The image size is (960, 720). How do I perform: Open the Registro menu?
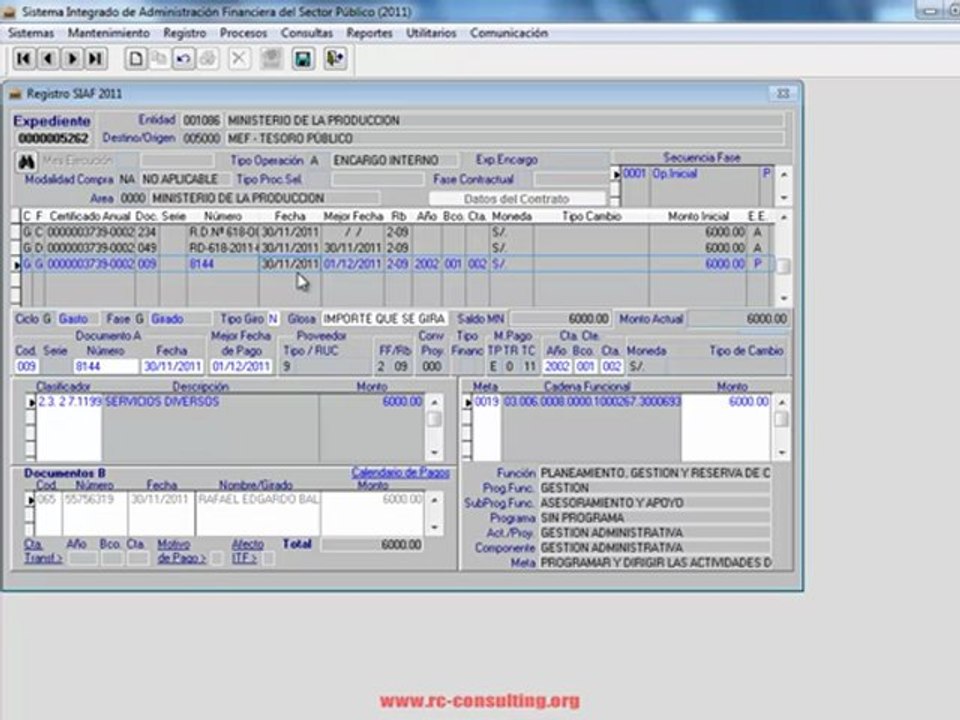coord(184,33)
